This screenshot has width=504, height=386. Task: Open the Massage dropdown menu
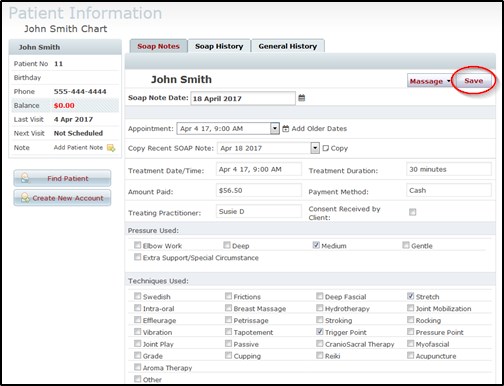coord(430,81)
